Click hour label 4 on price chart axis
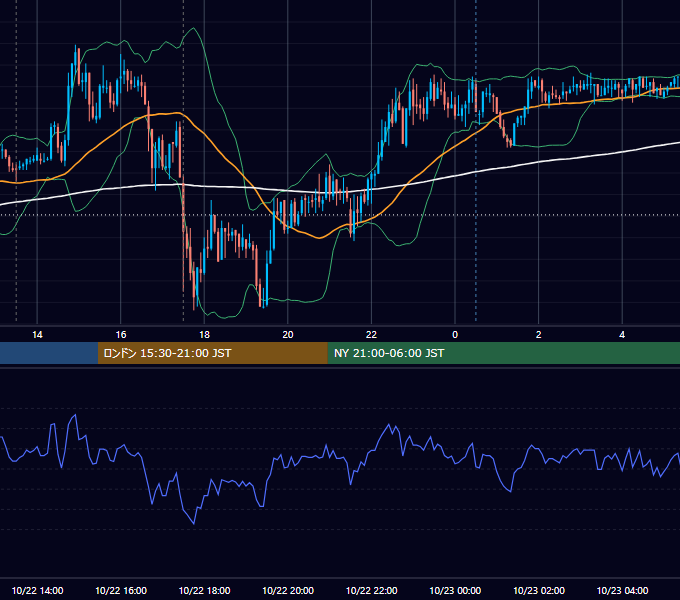The width and height of the screenshot is (680, 600). point(622,335)
